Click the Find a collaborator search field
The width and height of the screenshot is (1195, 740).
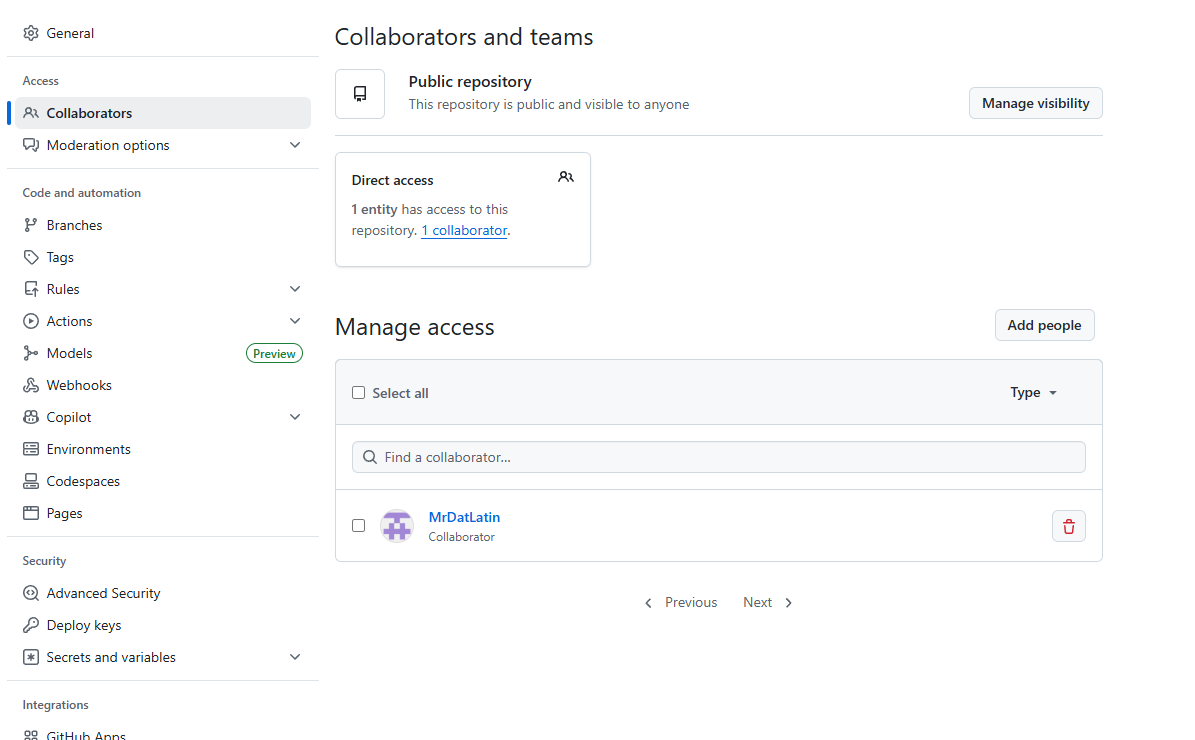point(718,457)
